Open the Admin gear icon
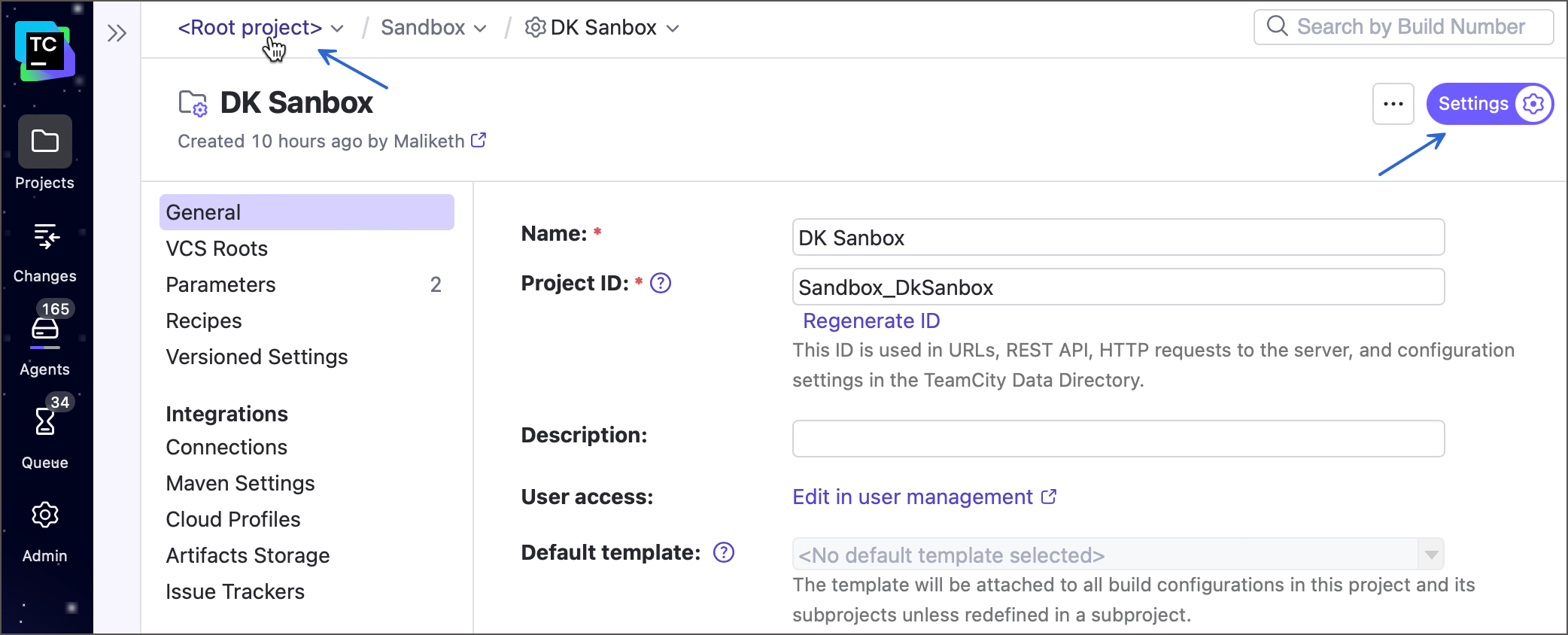The image size is (1568, 635). click(45, 515)
